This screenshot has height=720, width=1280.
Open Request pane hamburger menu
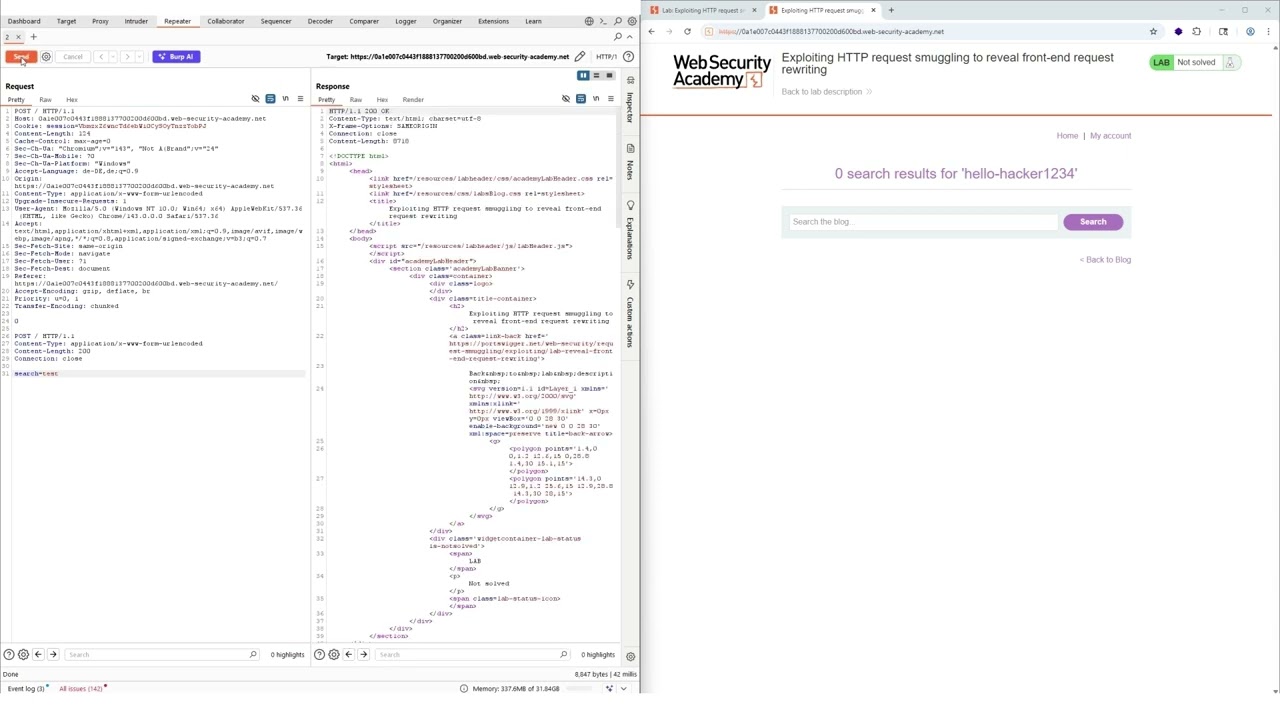[300, 99]
